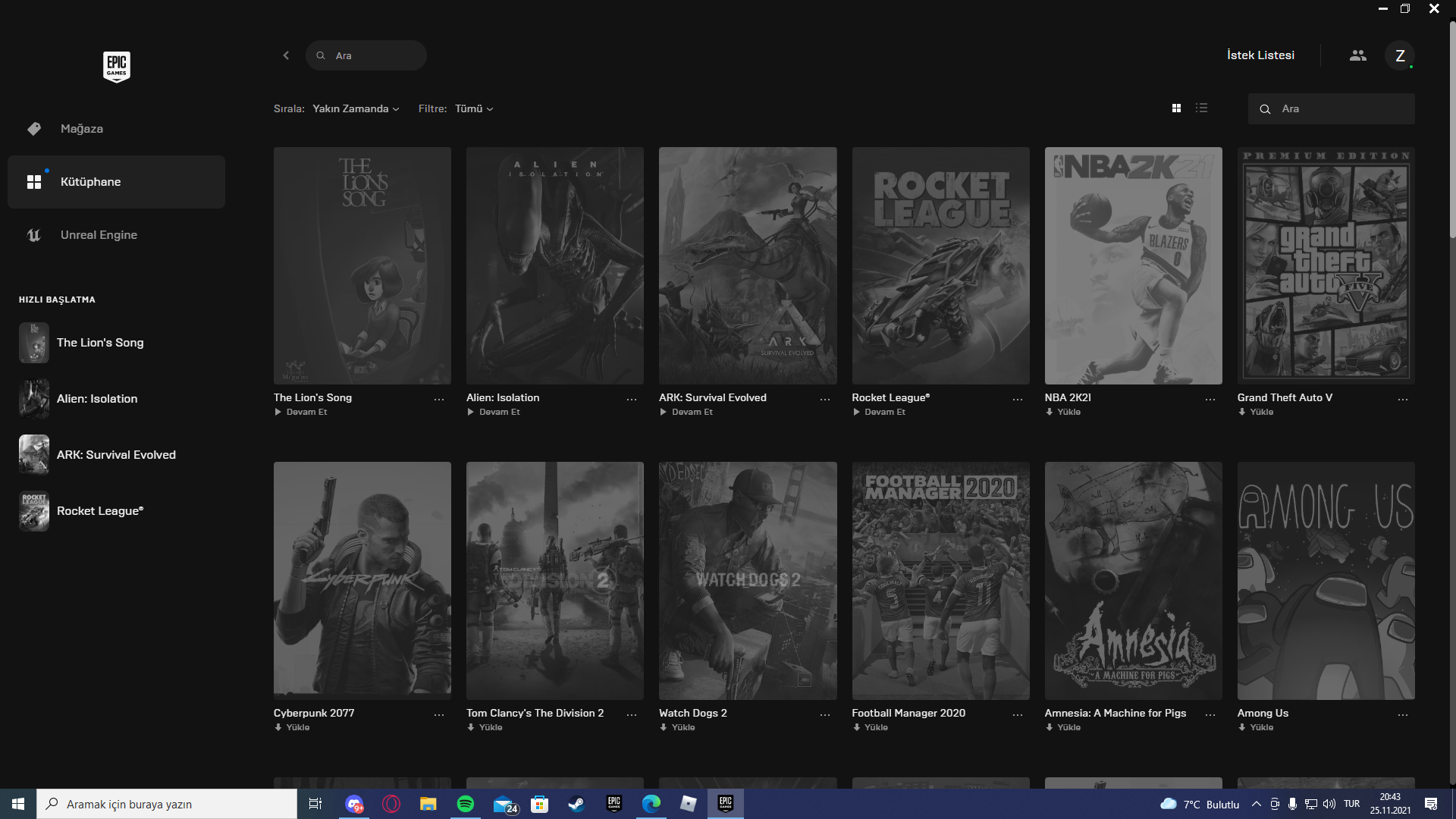Open more options for The Lion's Song
The height and width of the screenshot is (819, 1456).
point(439,399)
